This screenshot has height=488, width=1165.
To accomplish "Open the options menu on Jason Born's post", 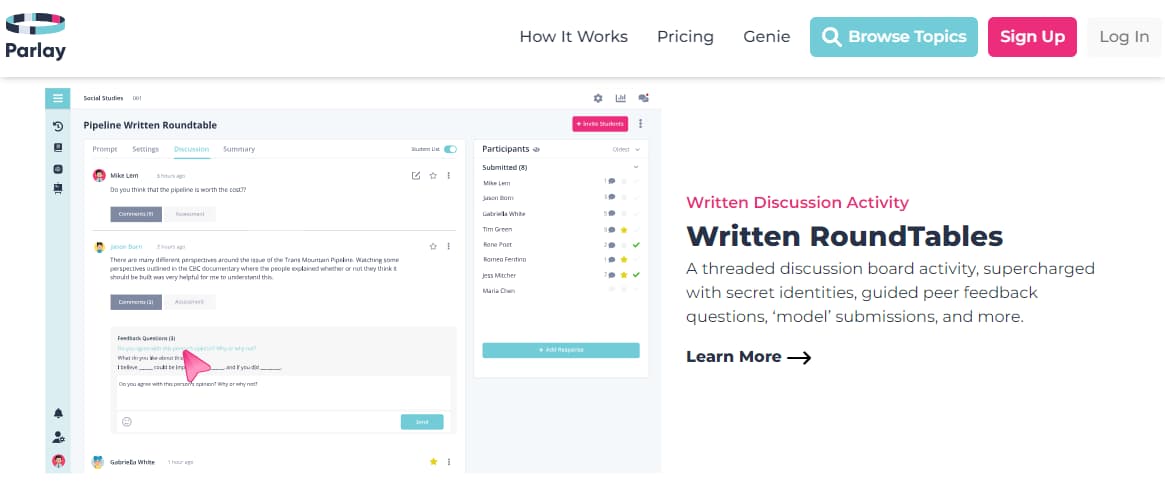I will pyautogui.click(x=448, y=246).
